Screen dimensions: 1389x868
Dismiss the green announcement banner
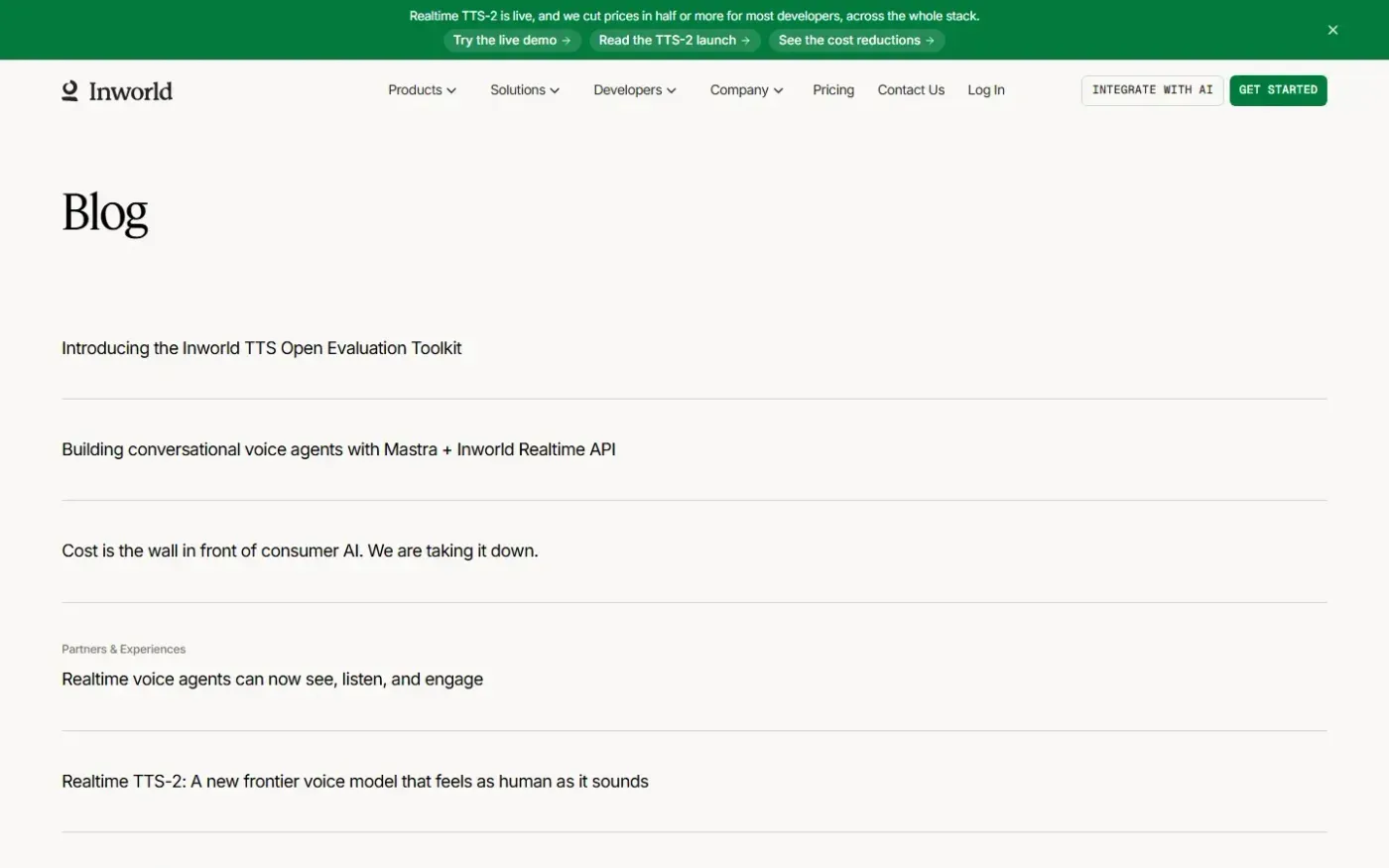[x=1332, y=30]
